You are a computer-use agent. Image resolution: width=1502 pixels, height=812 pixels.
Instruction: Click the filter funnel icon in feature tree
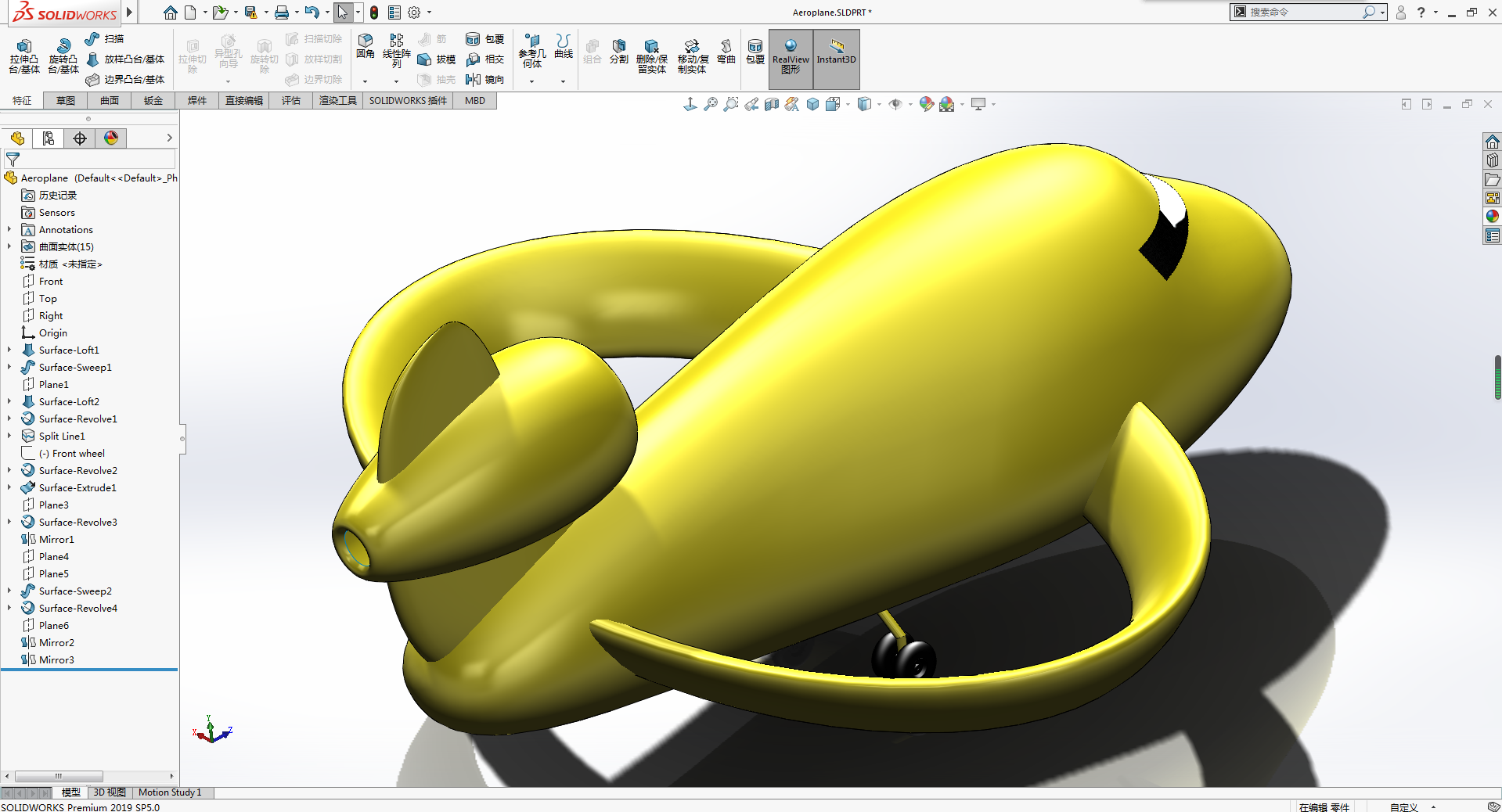pos(13,159)
